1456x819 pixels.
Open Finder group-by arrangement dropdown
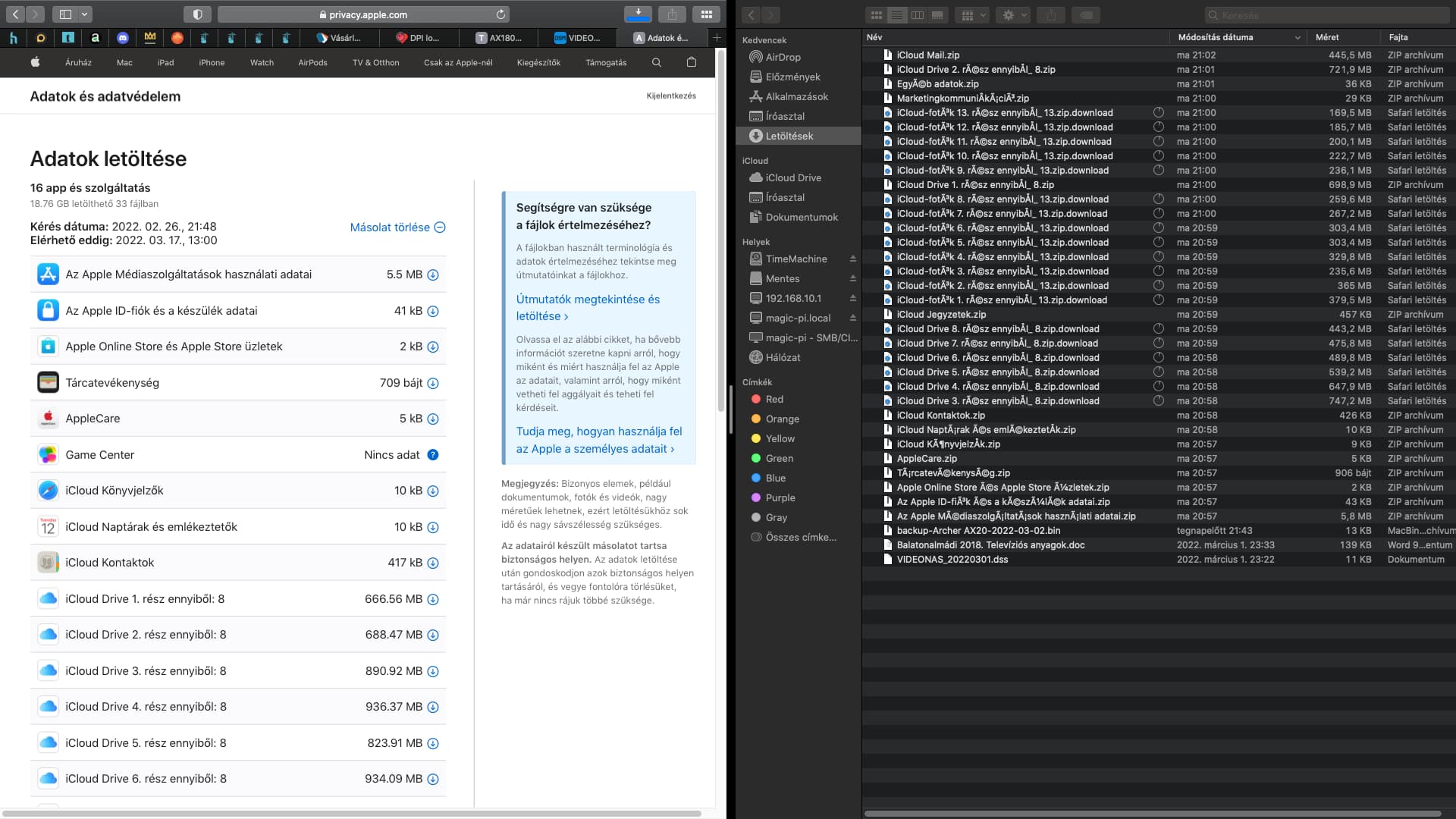coord(972,15)
